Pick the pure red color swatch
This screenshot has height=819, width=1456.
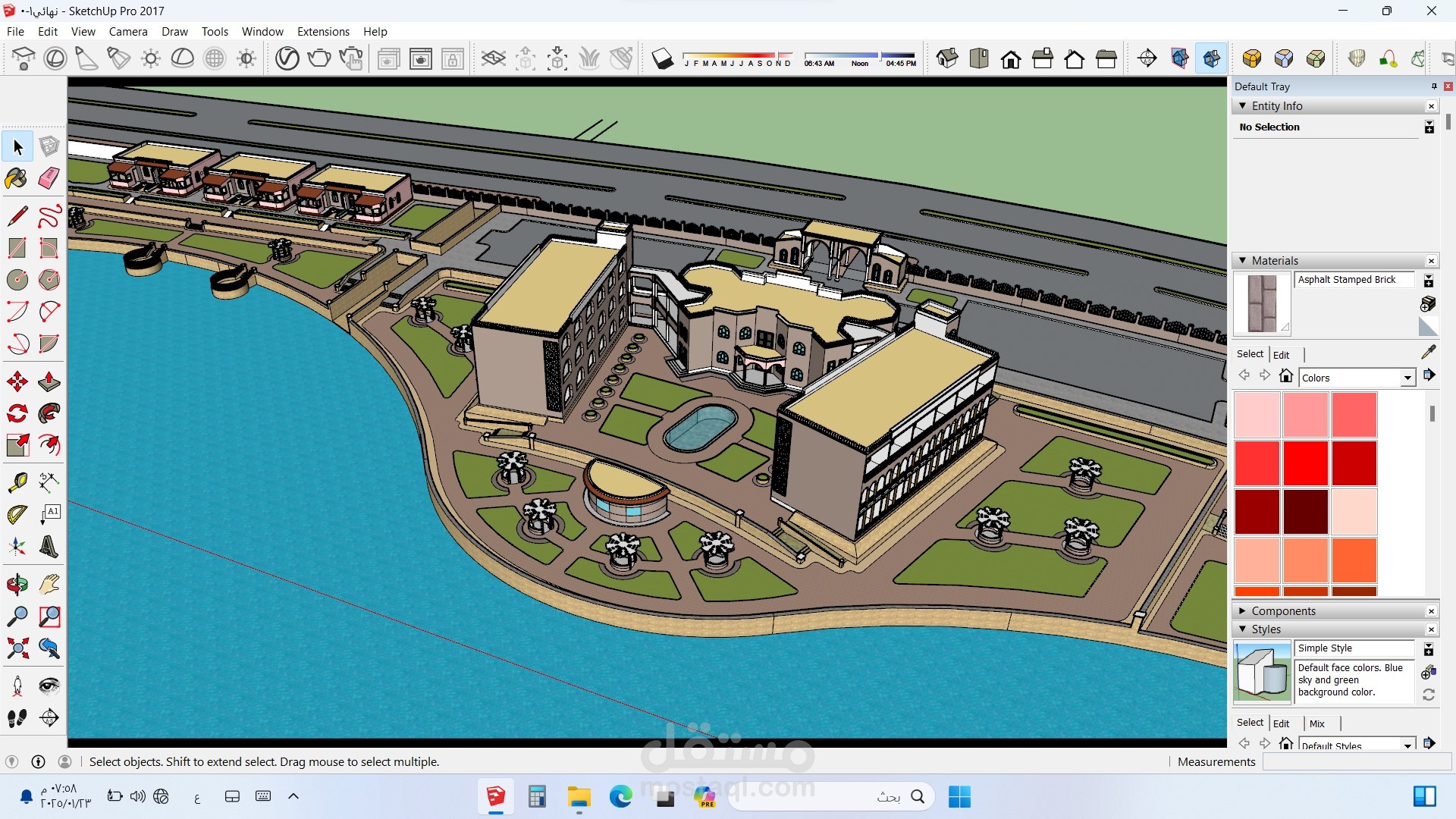[1305, 462]
